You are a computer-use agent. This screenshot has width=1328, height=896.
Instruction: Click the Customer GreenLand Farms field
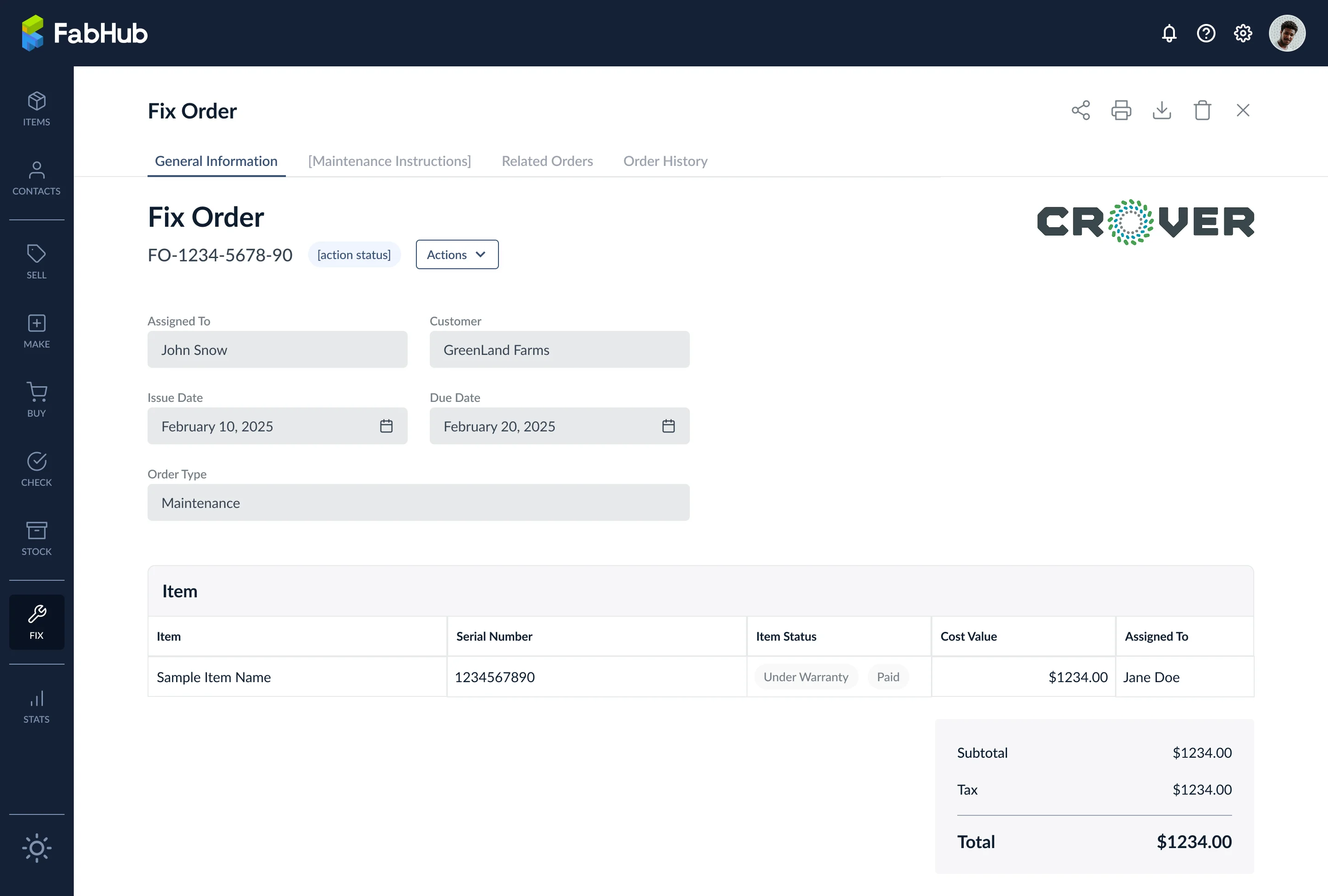point(559,349)
